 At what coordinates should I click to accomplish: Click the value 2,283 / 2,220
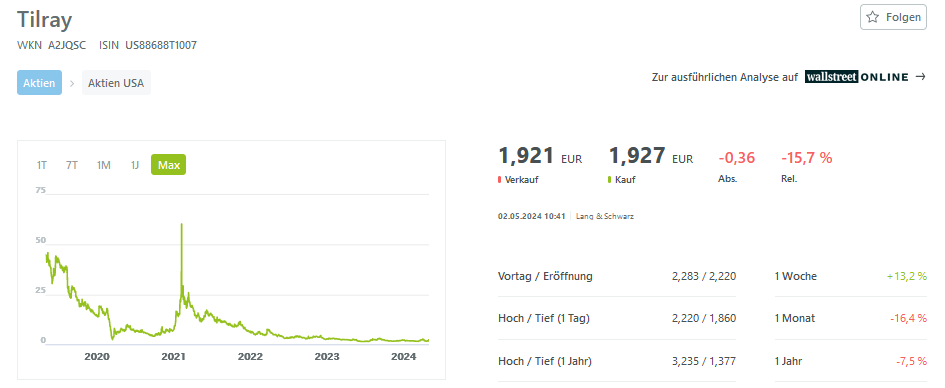(x=704, y=277)
